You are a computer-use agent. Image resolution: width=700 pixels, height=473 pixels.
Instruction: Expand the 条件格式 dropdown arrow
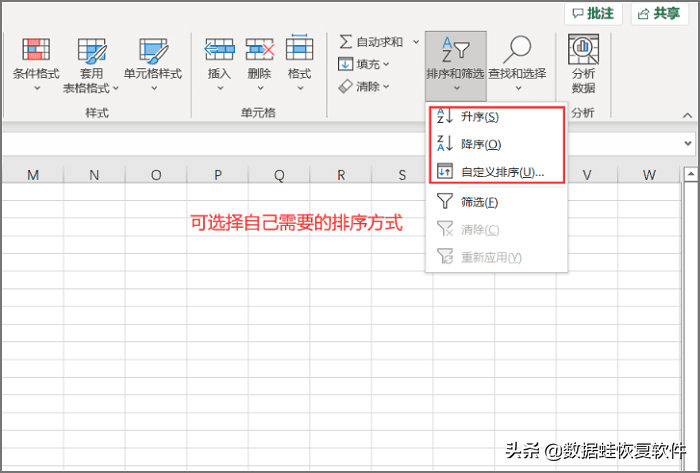(x=37, y=88)
